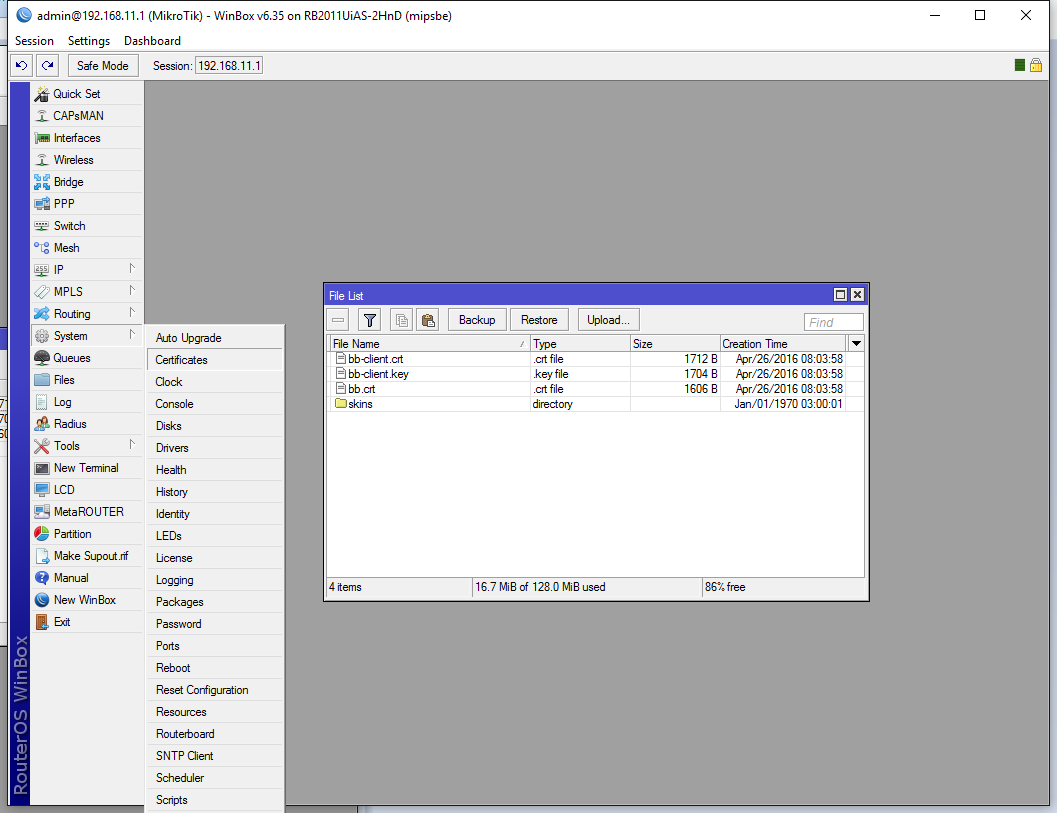Viewport: 1057px width, 813px height.
Task: Expand the System submenu
Action: [x=88, y=336]
